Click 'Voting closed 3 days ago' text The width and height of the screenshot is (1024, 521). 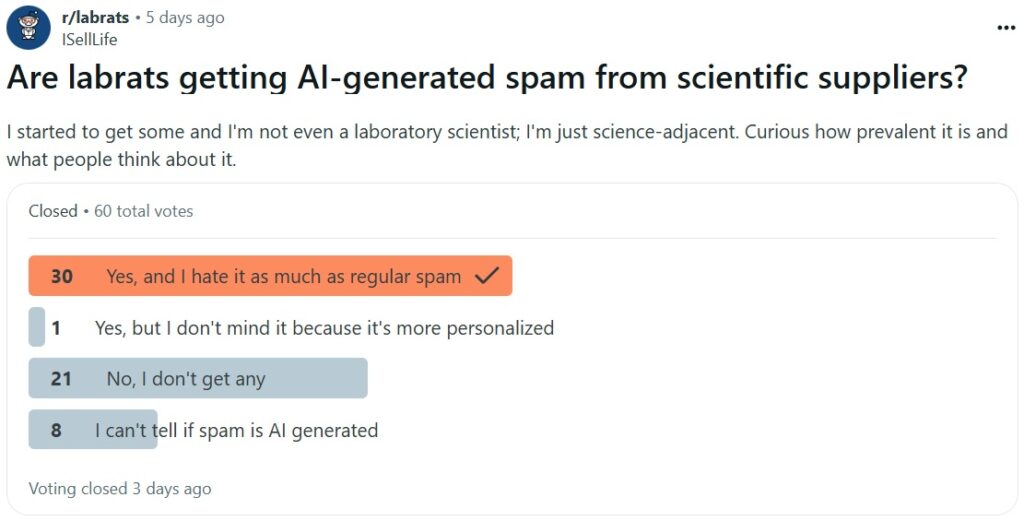tap(120, 489)
